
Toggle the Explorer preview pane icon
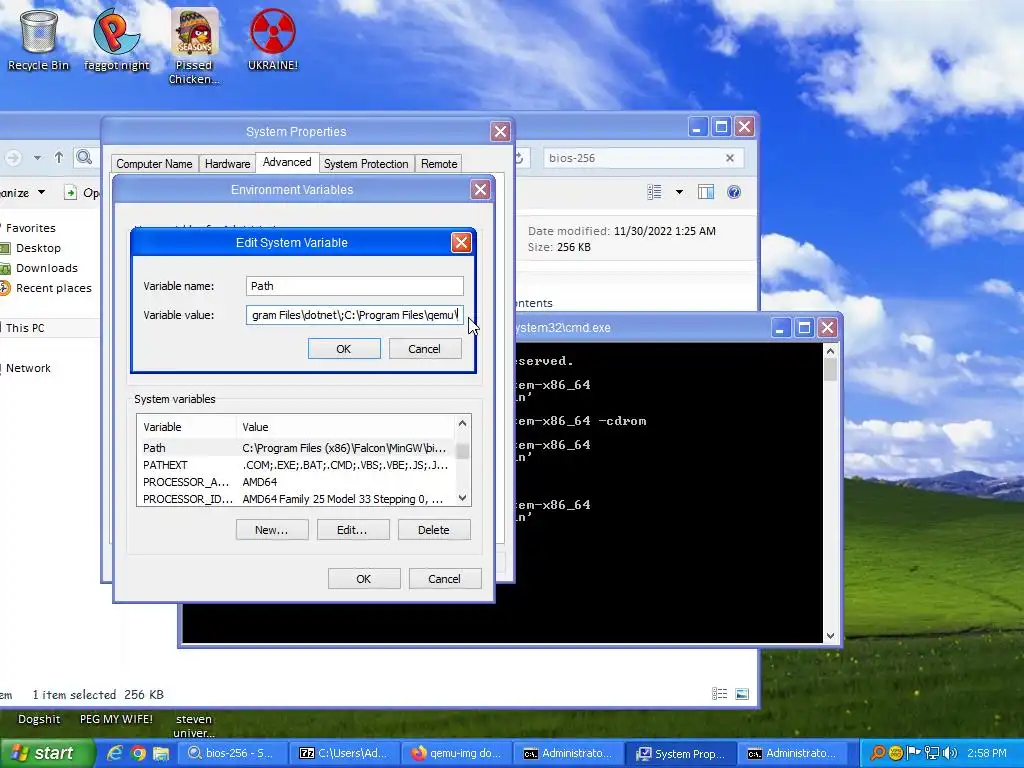[x=706, y=192]
